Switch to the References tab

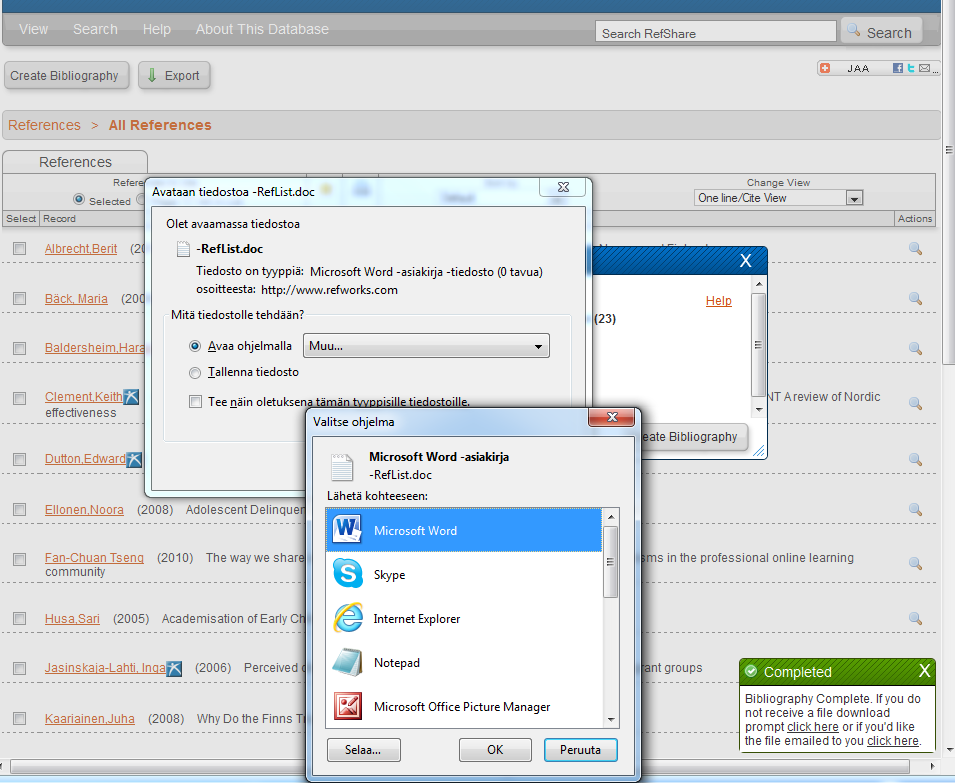click(x=75, y=162)
